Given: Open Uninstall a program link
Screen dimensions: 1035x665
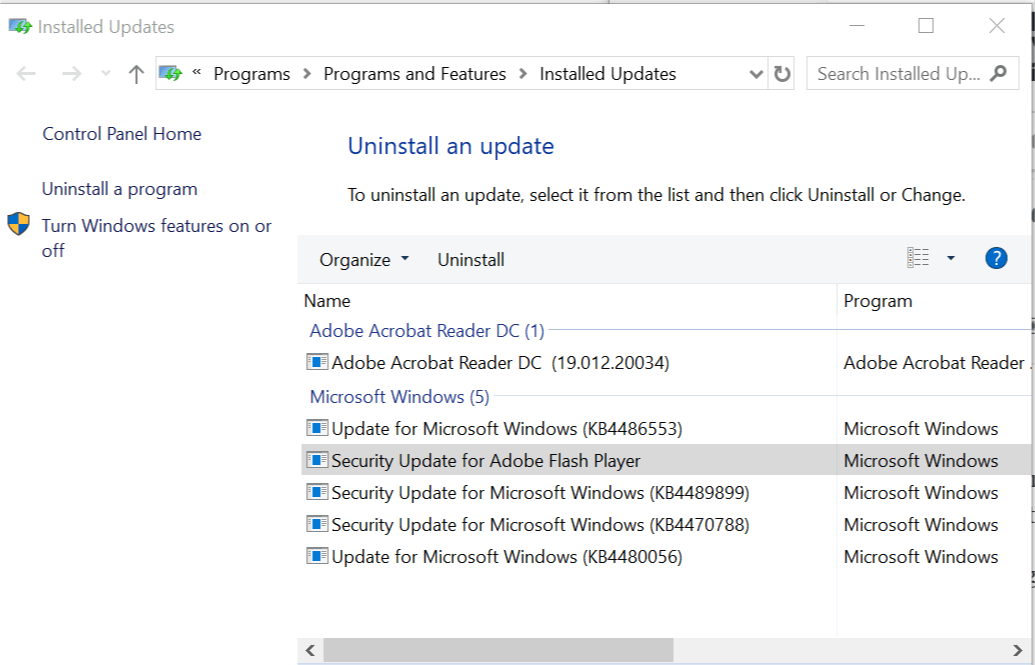Looking at the screenshot, I should tap(119, 190).
